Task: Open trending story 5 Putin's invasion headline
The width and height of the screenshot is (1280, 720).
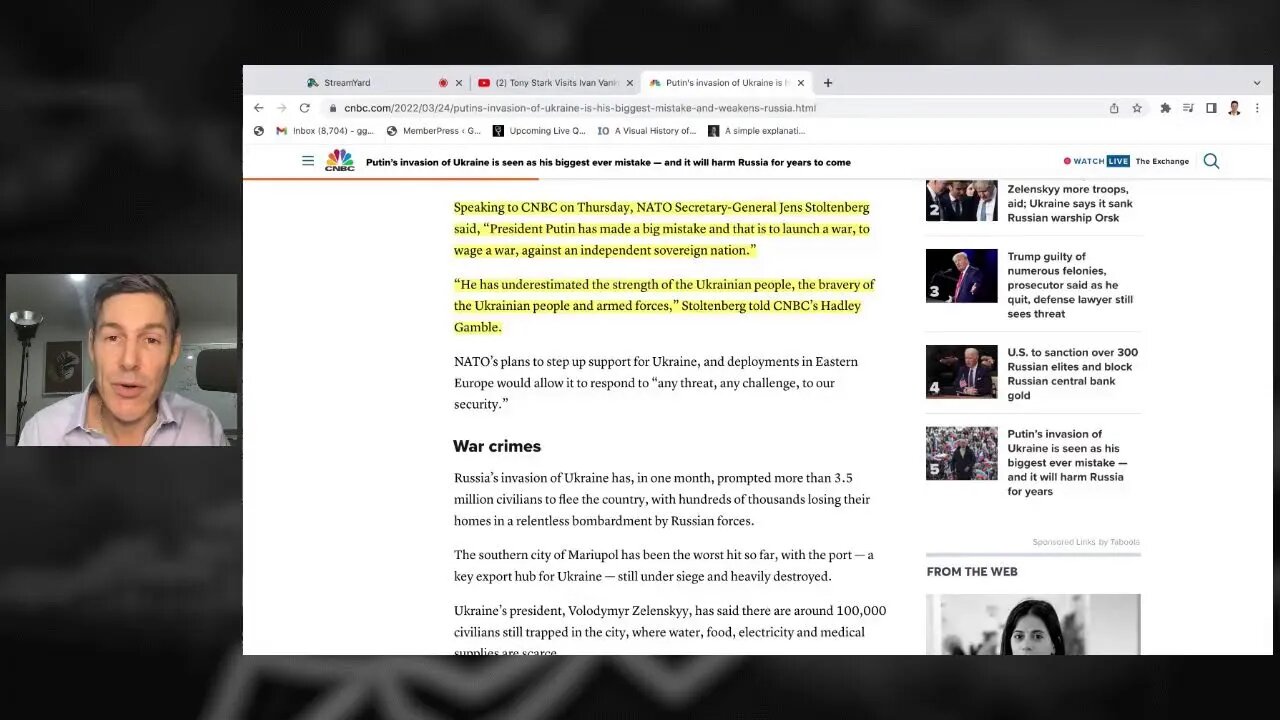Action: pyautogui.click(x=1067, y=463)
